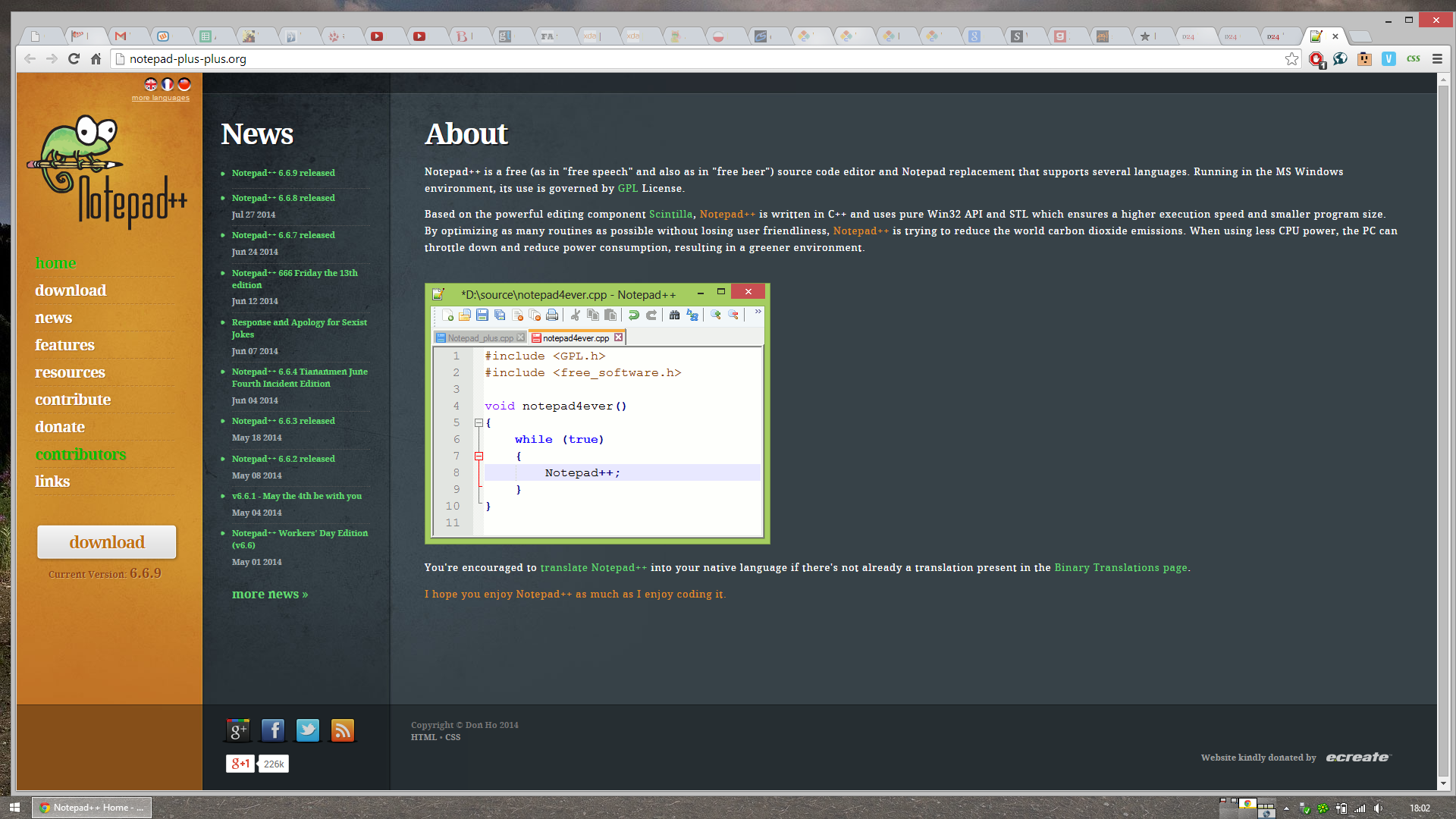This screenshot has width=1456, height=819.
Task: Switch site language to French flag
Action: 168,84
